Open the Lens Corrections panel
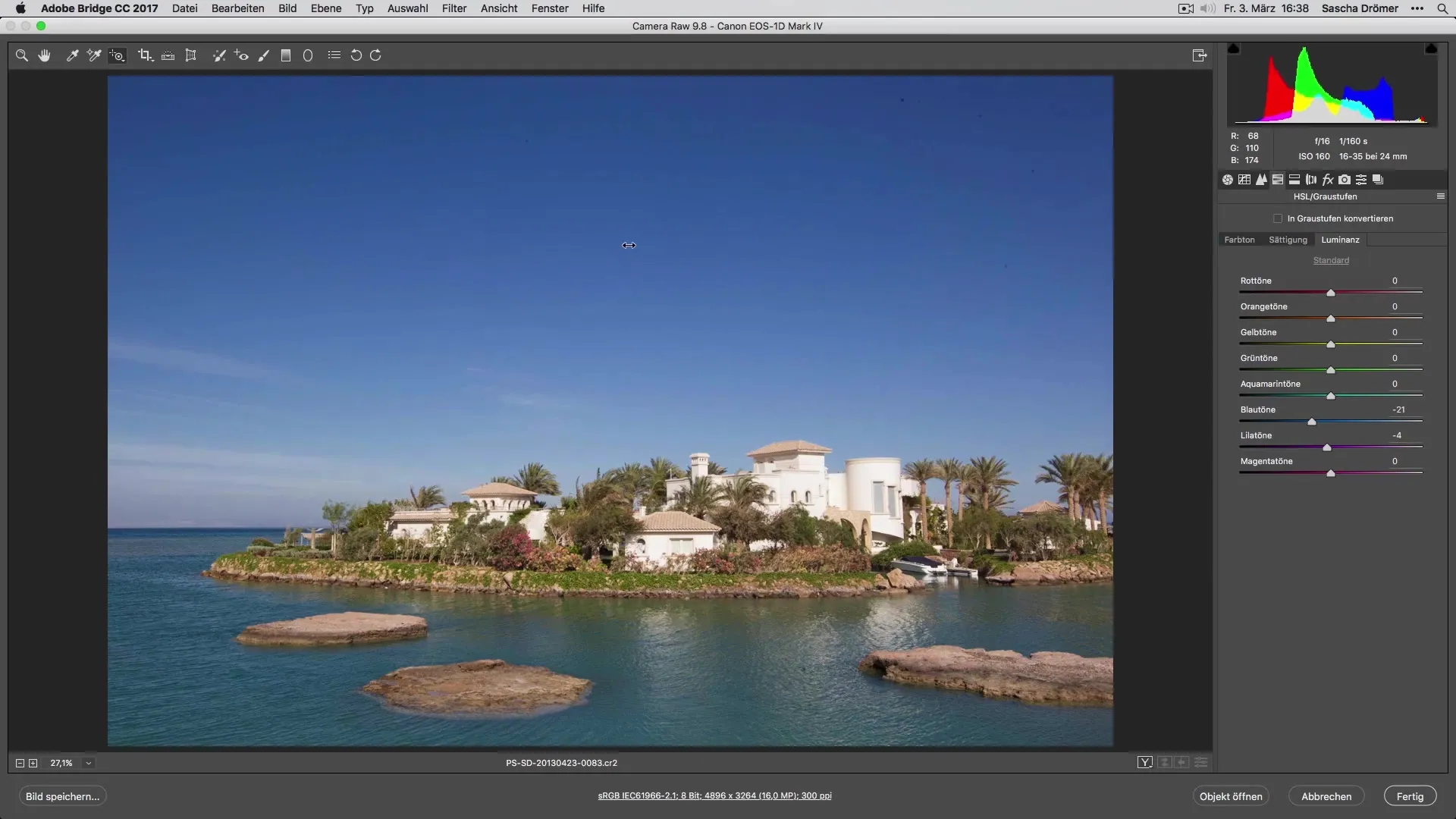This screenshot has width=1456, height=819. tap(1311, 180)
